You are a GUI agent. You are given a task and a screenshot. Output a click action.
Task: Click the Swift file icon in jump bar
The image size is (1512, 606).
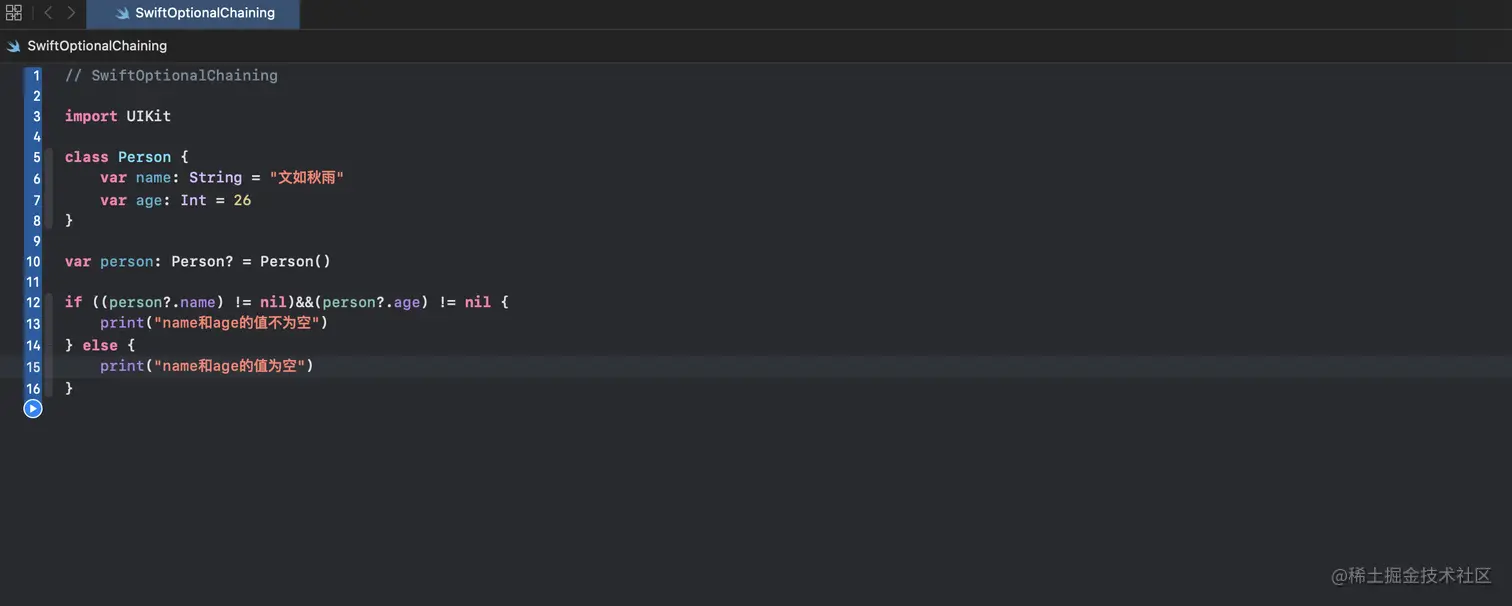click(14, 46)
